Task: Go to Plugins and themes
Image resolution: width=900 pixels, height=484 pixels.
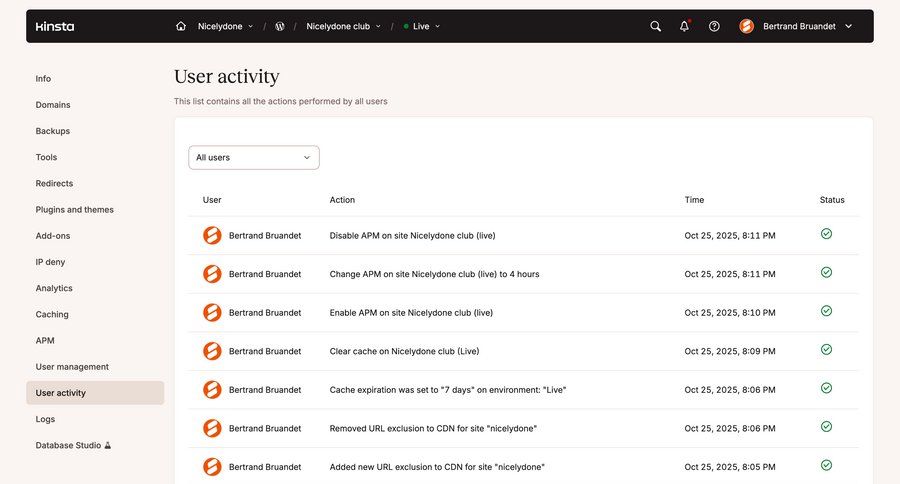Action: point(75,210)
